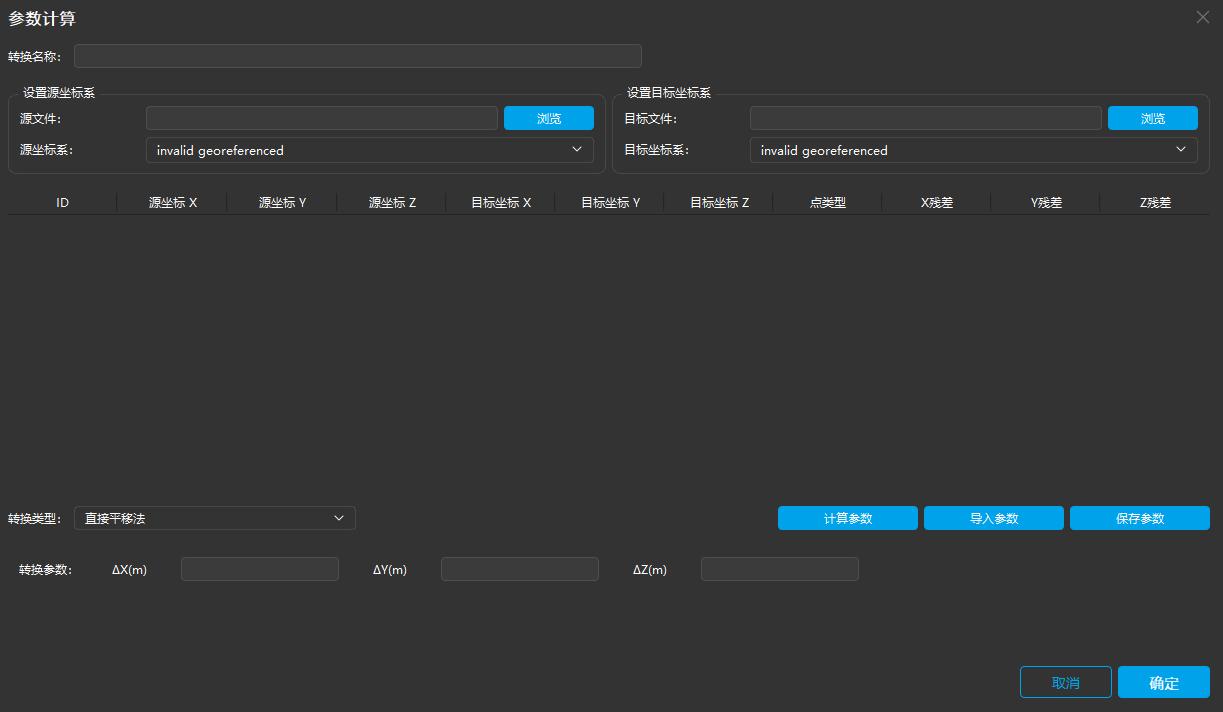
Task: Click the 导入参数 button
Action: 994,518
